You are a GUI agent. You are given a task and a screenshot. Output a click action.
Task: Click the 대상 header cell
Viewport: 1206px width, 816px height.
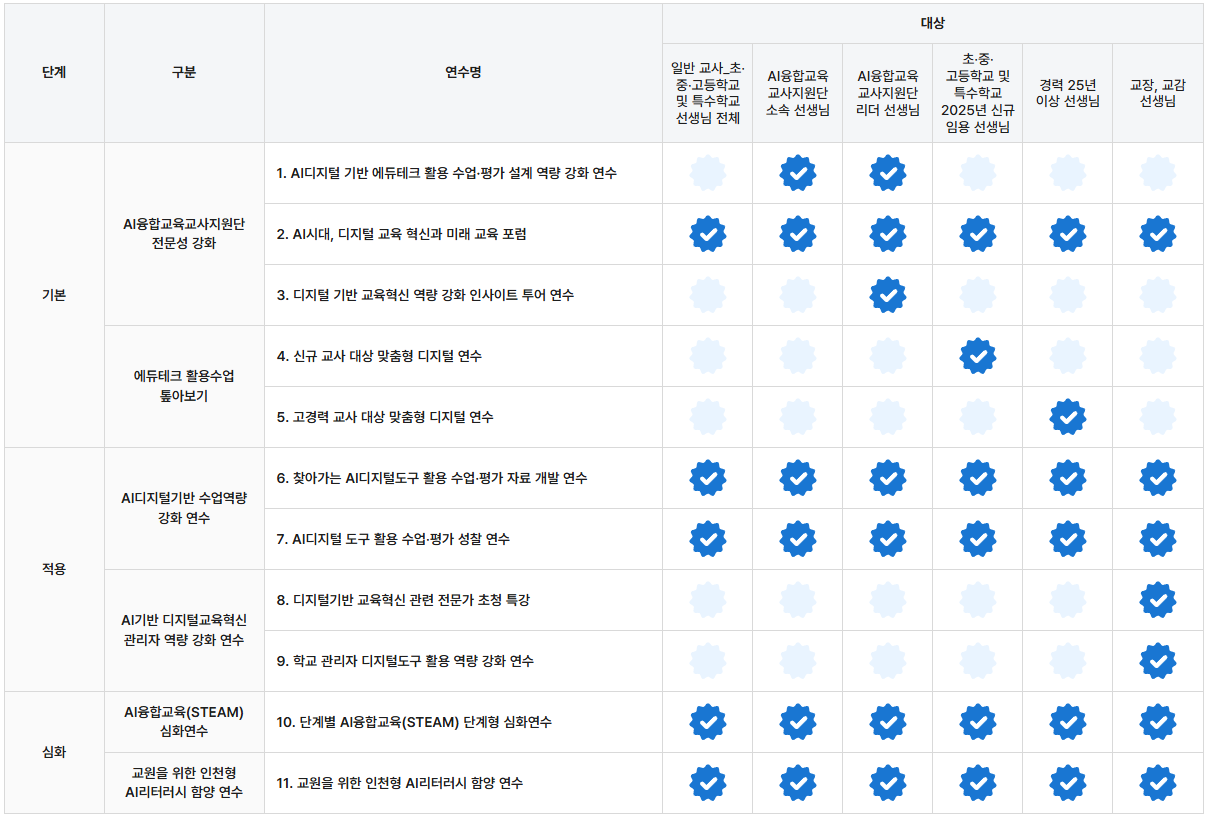pyautogui.click(x=932, y=23)
